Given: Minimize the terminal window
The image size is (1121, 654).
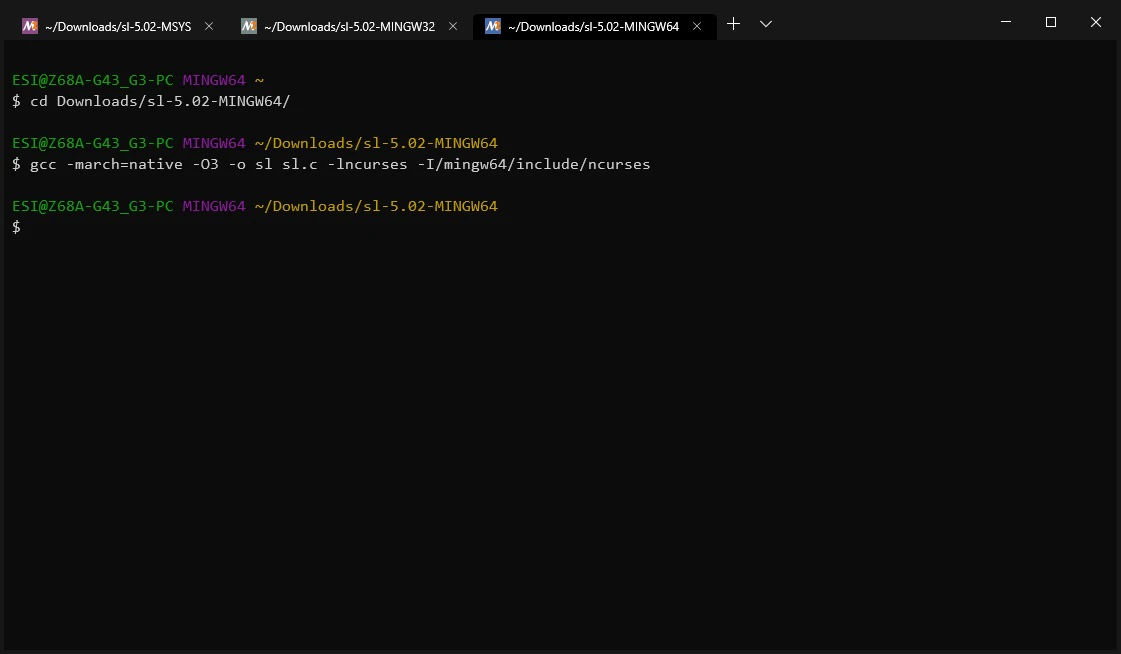Looking at the screenshot, I should coord(1006,22).
